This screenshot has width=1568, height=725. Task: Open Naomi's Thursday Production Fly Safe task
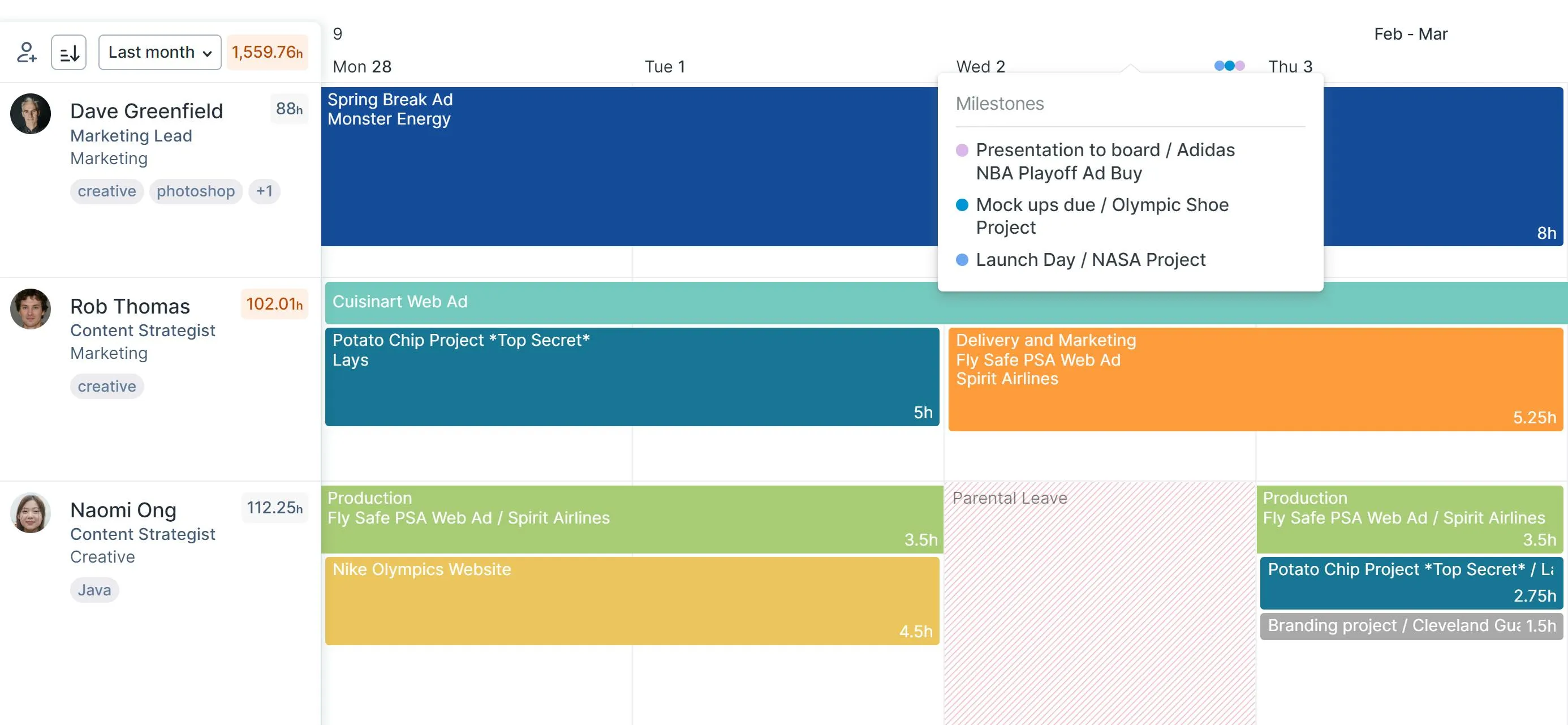coord(1410,519)
